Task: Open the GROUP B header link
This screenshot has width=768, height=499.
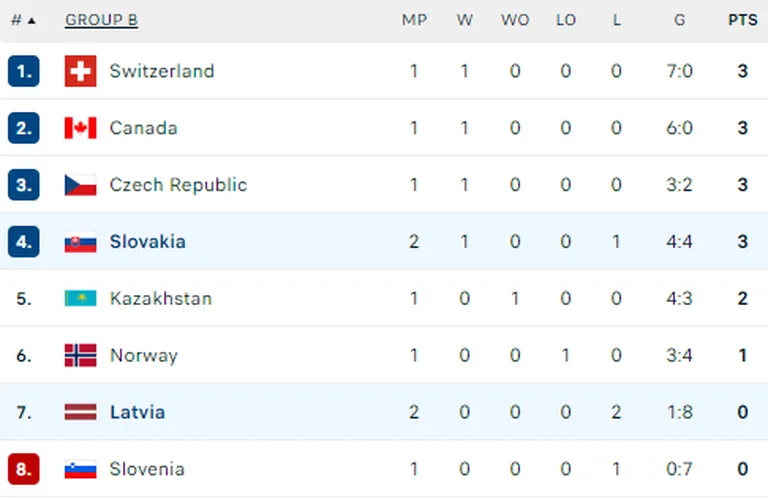Action: pos(101,20)
